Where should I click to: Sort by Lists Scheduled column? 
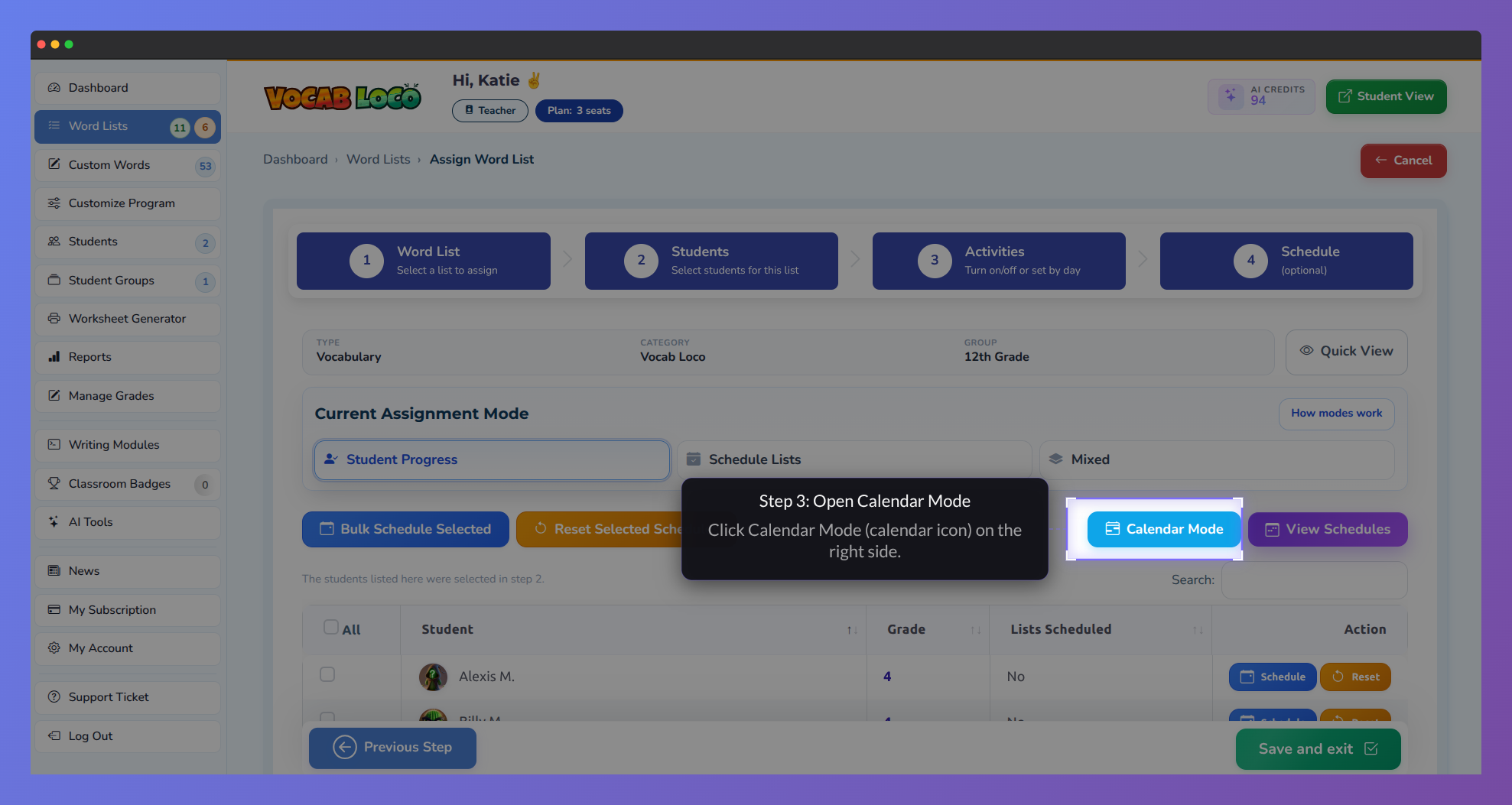[x=1197, y=630]
